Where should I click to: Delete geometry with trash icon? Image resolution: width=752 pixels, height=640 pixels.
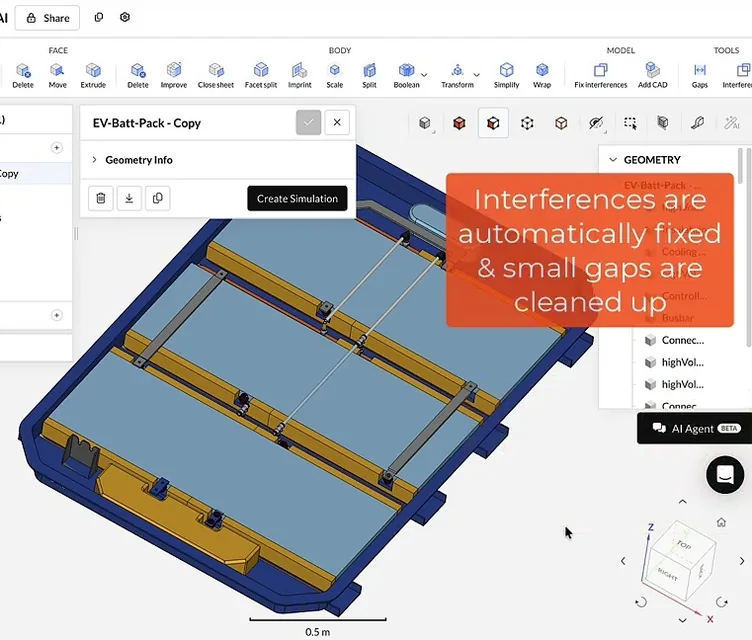pos(101,198)
